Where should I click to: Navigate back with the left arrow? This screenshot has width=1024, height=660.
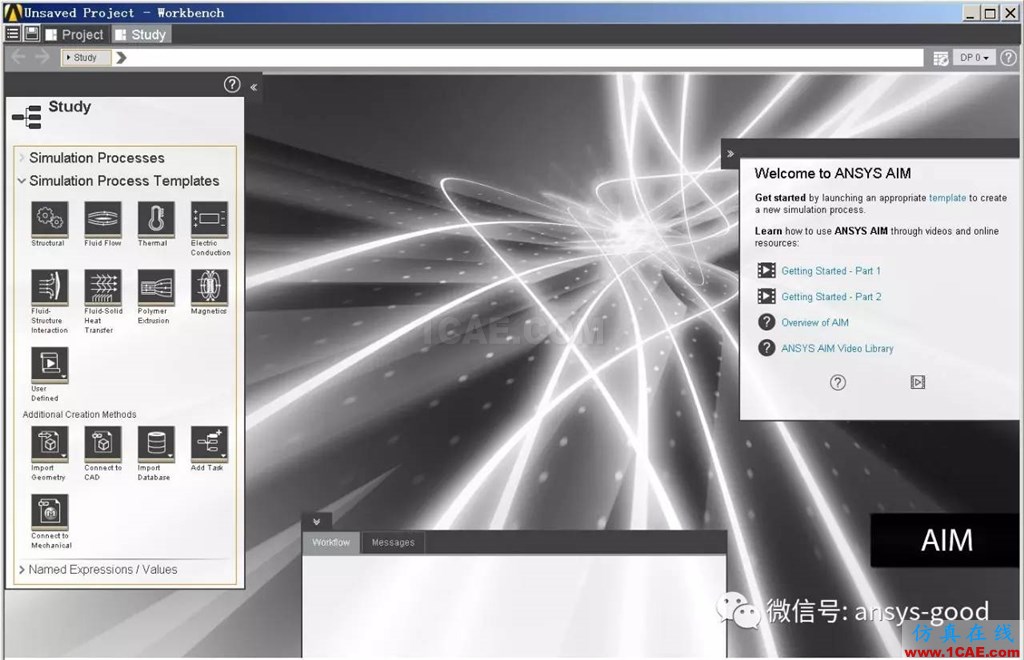point(18,57)
